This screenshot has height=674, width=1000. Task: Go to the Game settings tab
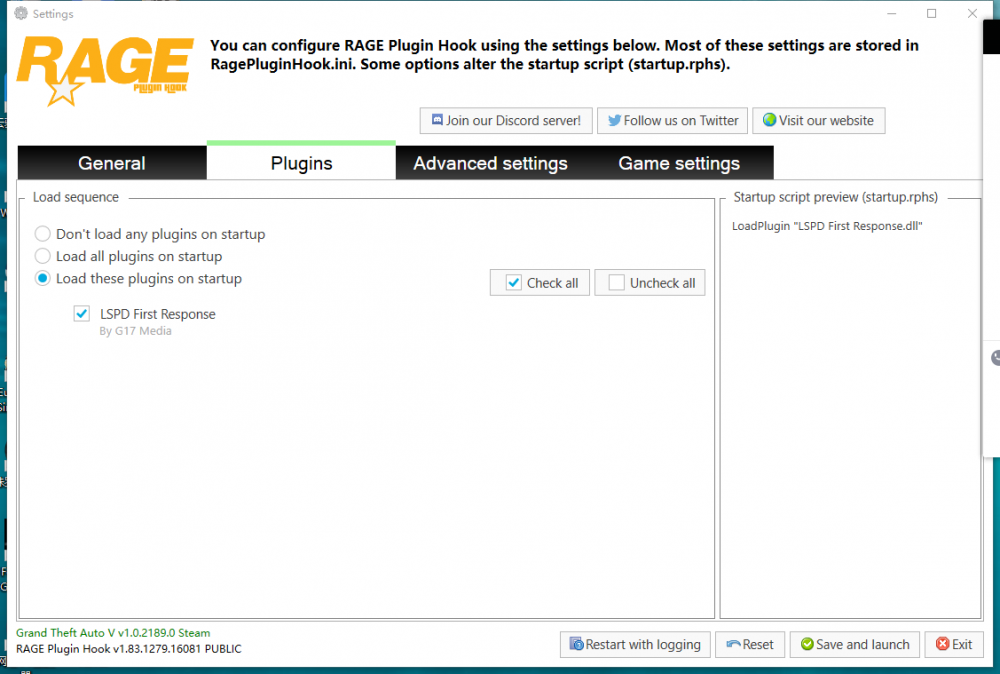(679, 163)
